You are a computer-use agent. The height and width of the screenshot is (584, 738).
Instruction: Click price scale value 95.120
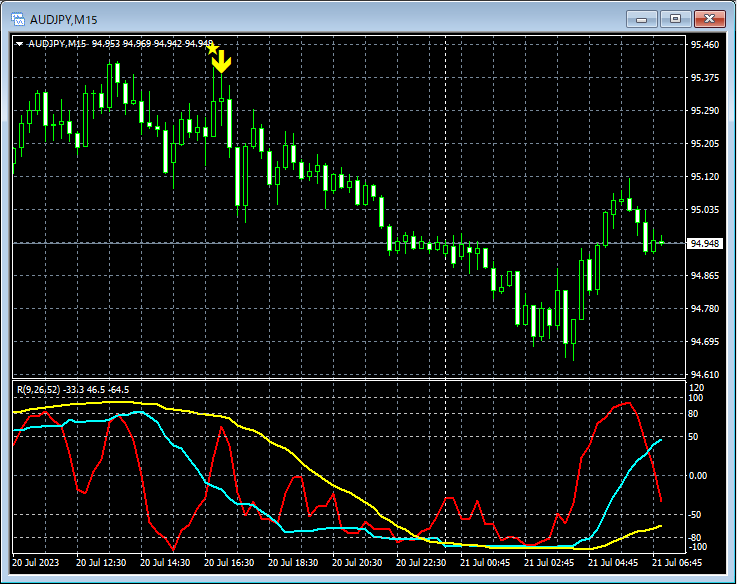tap(705, 176)
